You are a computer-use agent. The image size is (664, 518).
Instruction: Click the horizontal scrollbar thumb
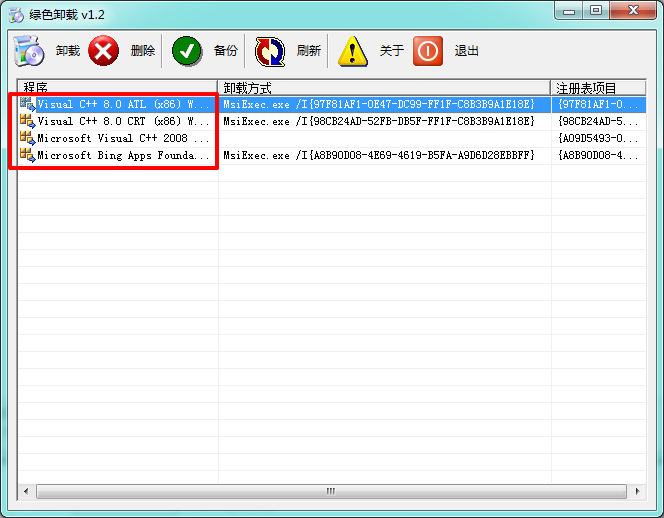(331, 491)
